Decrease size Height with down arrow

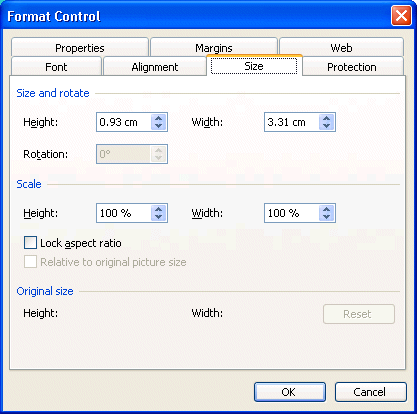tap(159, 126)
